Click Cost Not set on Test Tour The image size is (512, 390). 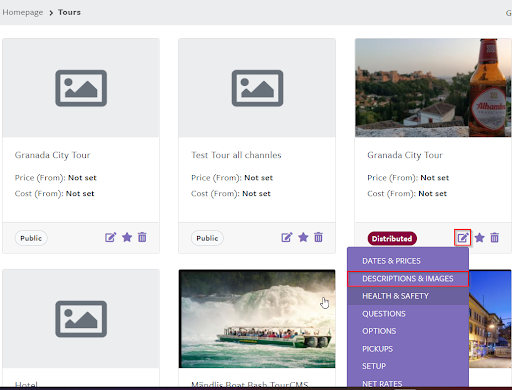256,194
